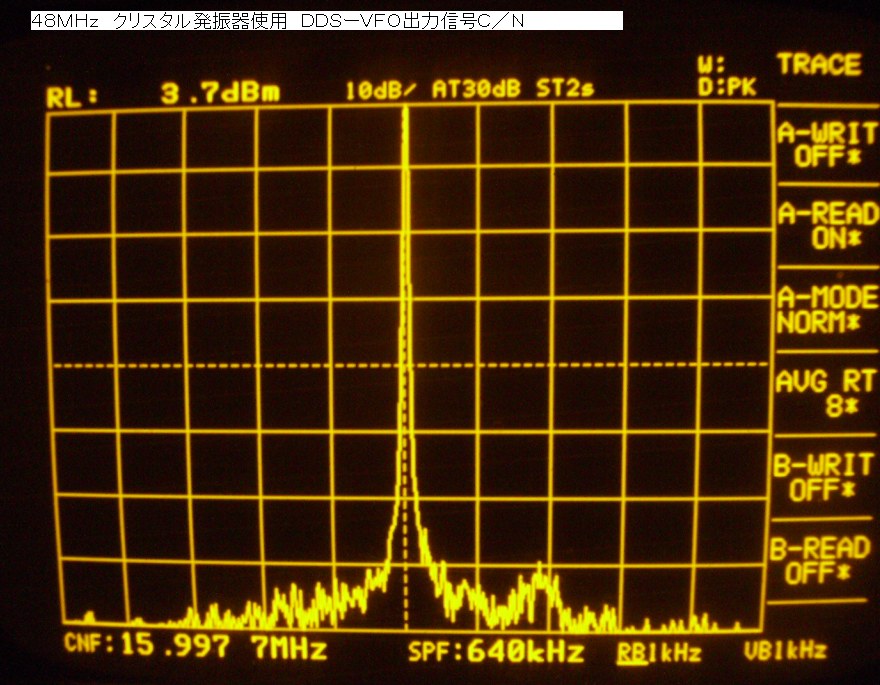Click the CNF: 15.997 7MHz center frequency

(x=195, y=646)
